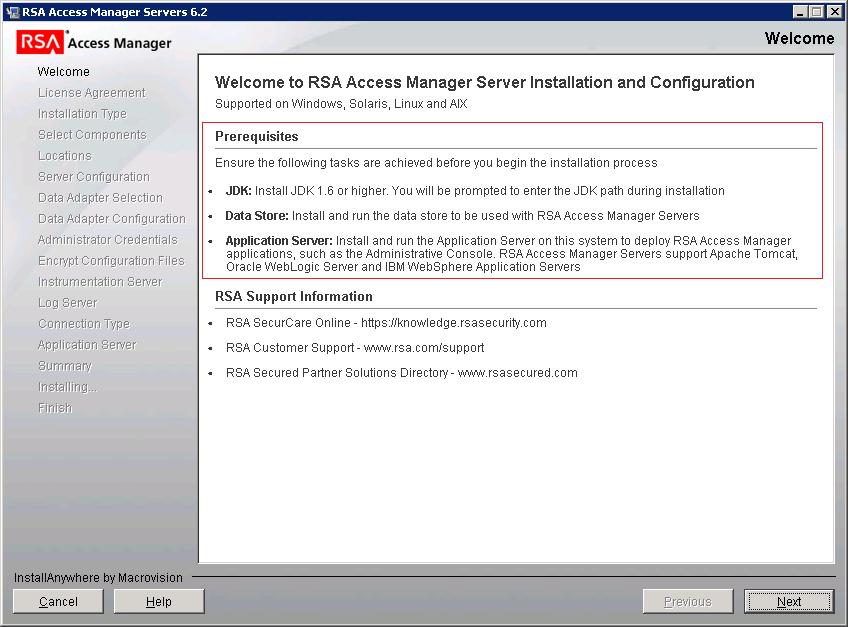Open the Help dialog
The height and width of the screenshot is (627, 848).
(158, 601)
